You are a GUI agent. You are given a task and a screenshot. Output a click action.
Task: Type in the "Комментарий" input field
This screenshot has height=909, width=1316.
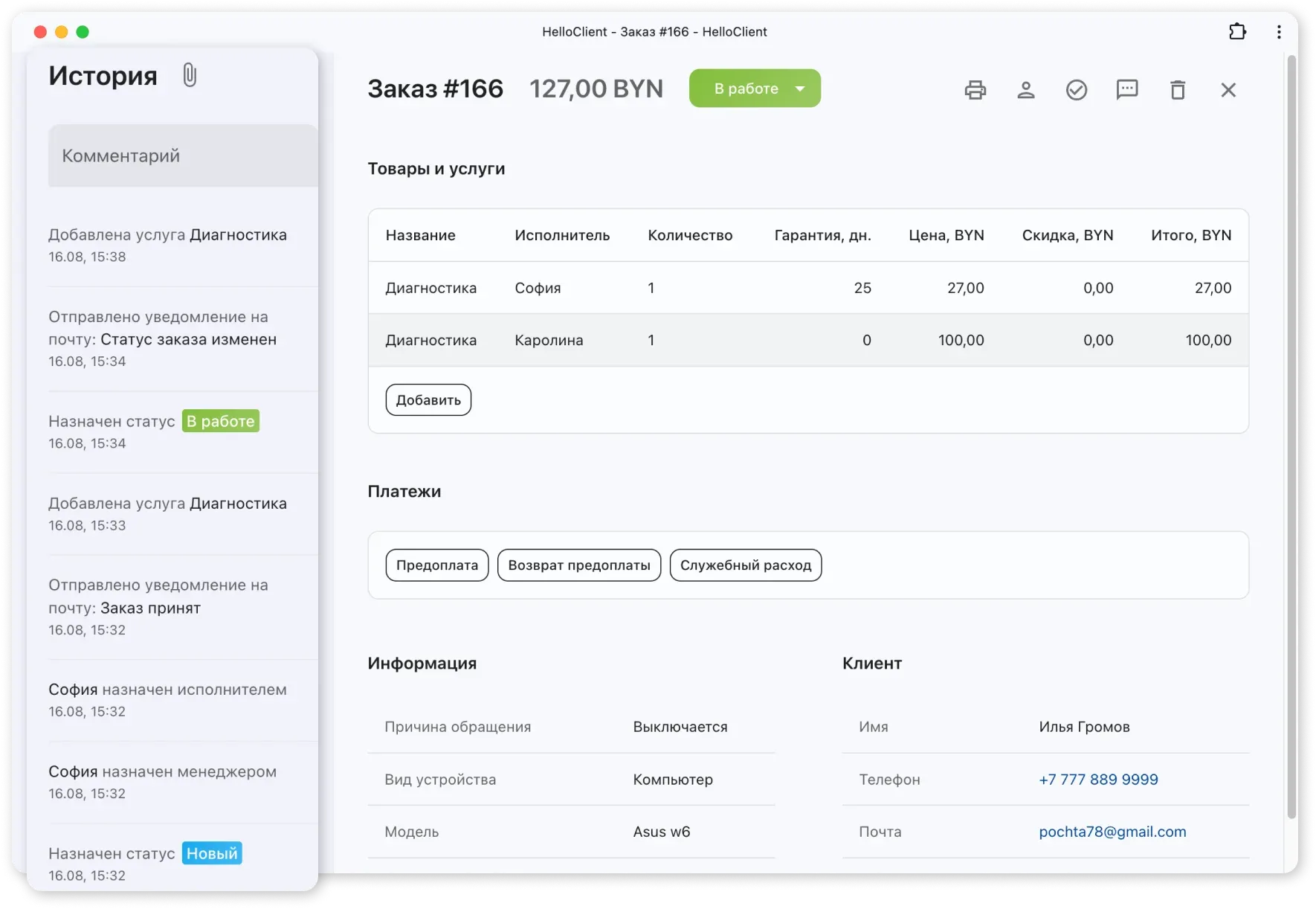tap(183, 155)
